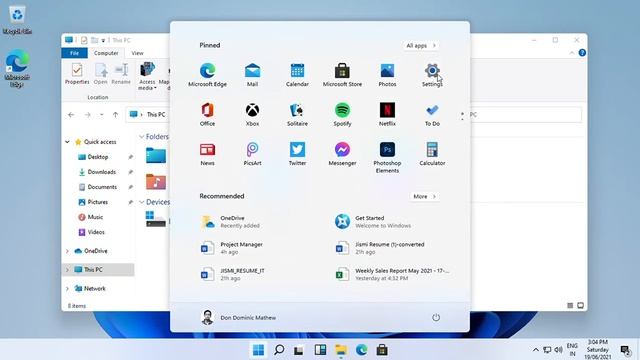This screenshot has height=360, width=640.
Task: Show more recommended items
Action: point(424,196)
